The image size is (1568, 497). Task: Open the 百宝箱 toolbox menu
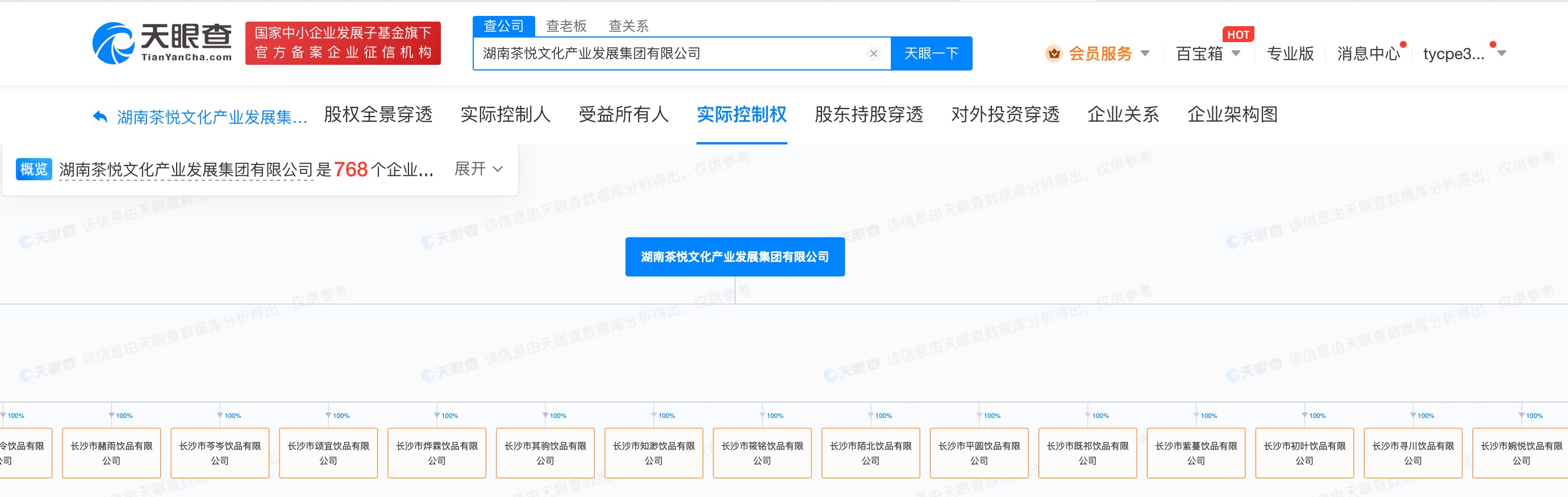pyautogui.click(x=1199, y=53)
